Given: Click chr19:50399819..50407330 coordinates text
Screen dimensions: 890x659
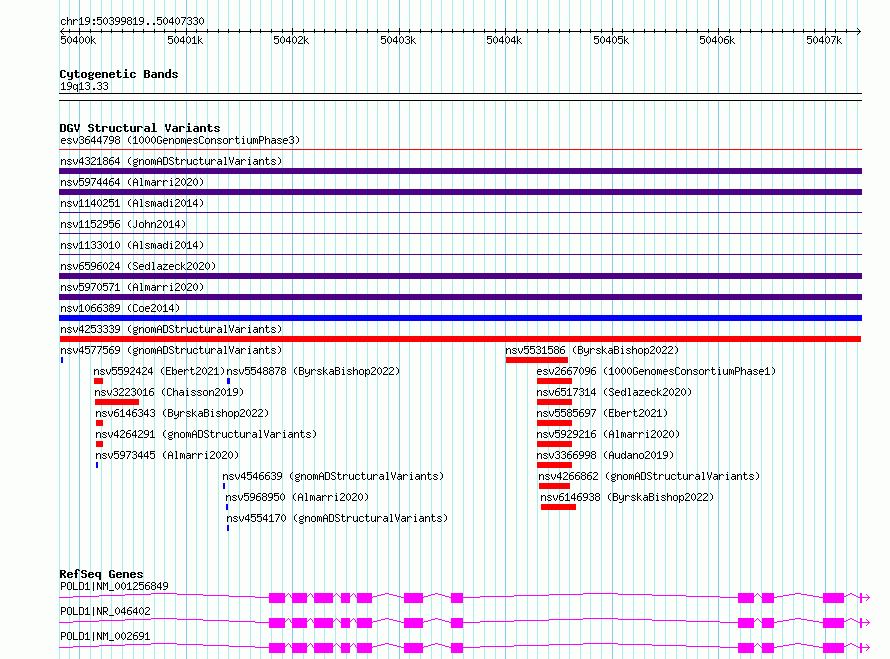Looking at the screenshot, I should [x=132, y=21].
